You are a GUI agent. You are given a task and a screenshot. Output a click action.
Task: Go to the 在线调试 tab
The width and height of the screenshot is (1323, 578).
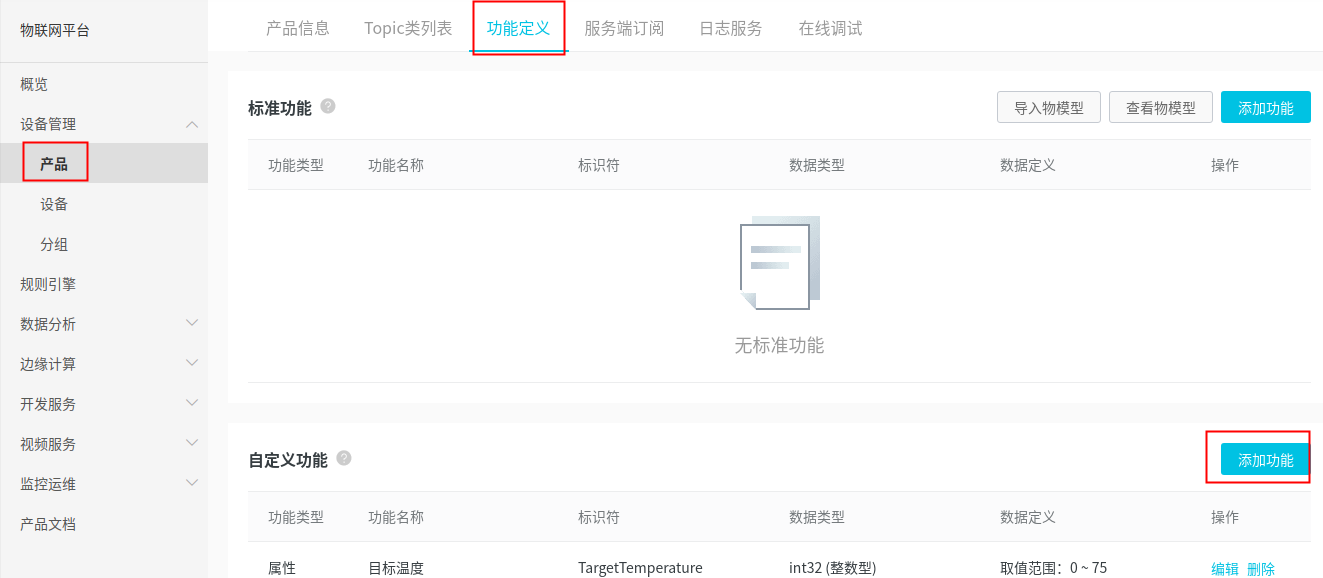[x=830, y=28]
